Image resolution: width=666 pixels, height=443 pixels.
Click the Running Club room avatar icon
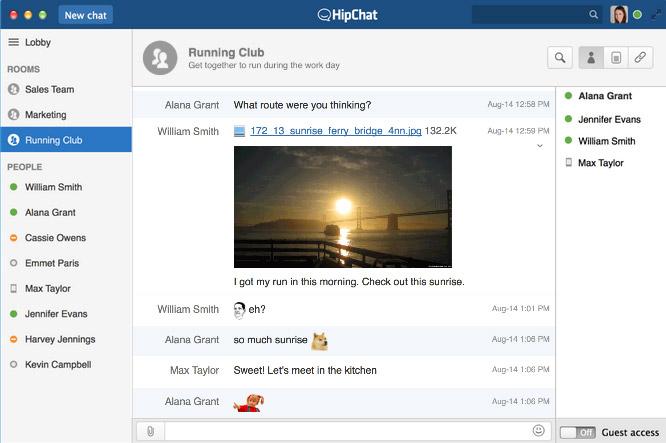click(159, 58)
